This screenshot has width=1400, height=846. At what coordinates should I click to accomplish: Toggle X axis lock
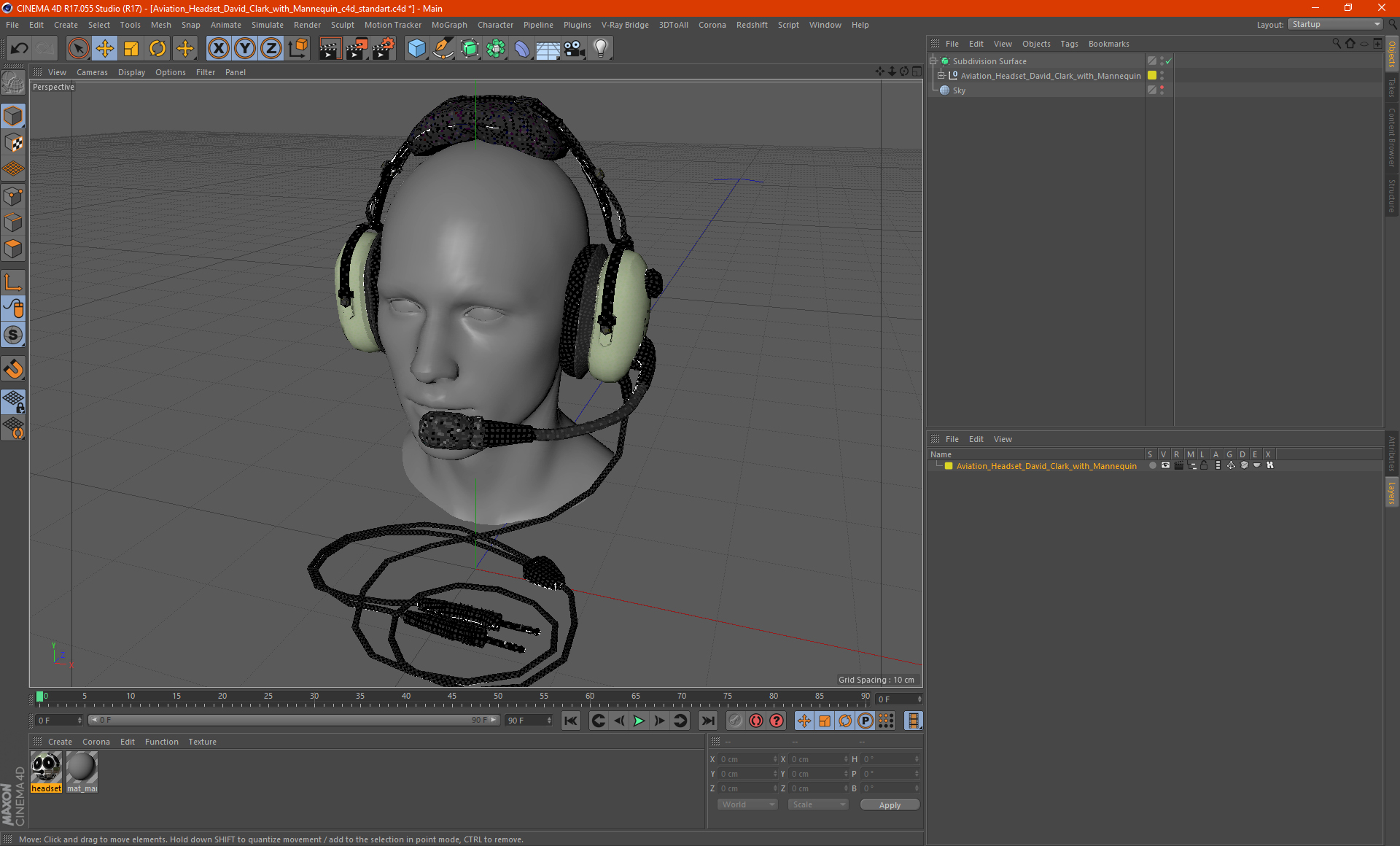point(218,49)
